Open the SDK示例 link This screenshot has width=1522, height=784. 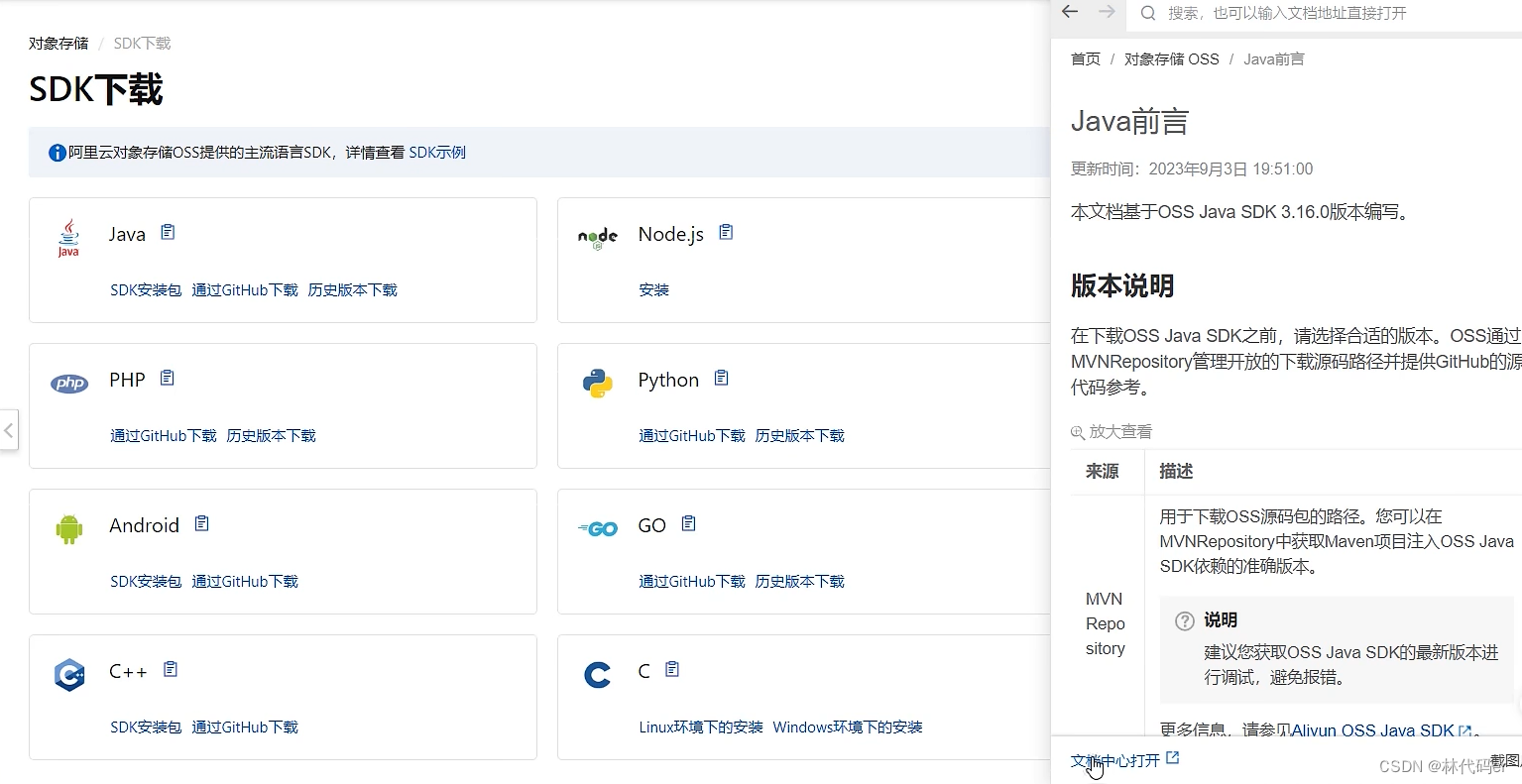tap(437, 152)
